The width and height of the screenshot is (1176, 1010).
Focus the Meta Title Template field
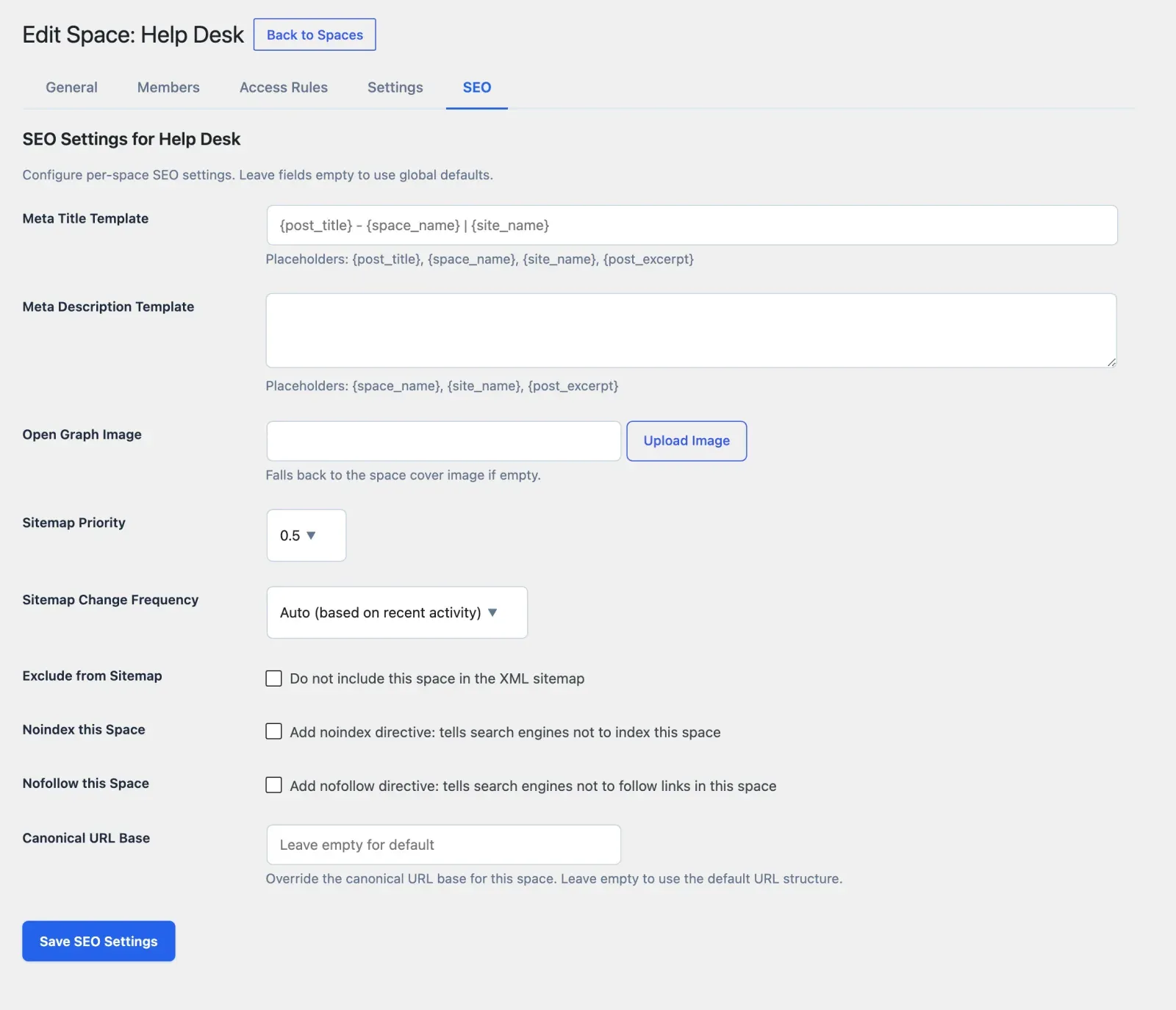[x=692, y=225]
